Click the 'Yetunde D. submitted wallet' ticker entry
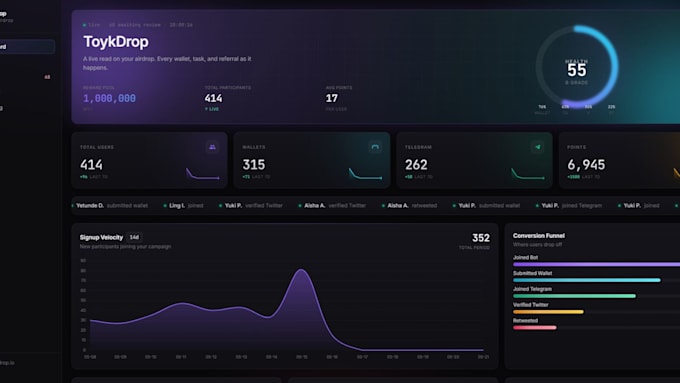Screen dimensions: 680x383 click(110, 206)
